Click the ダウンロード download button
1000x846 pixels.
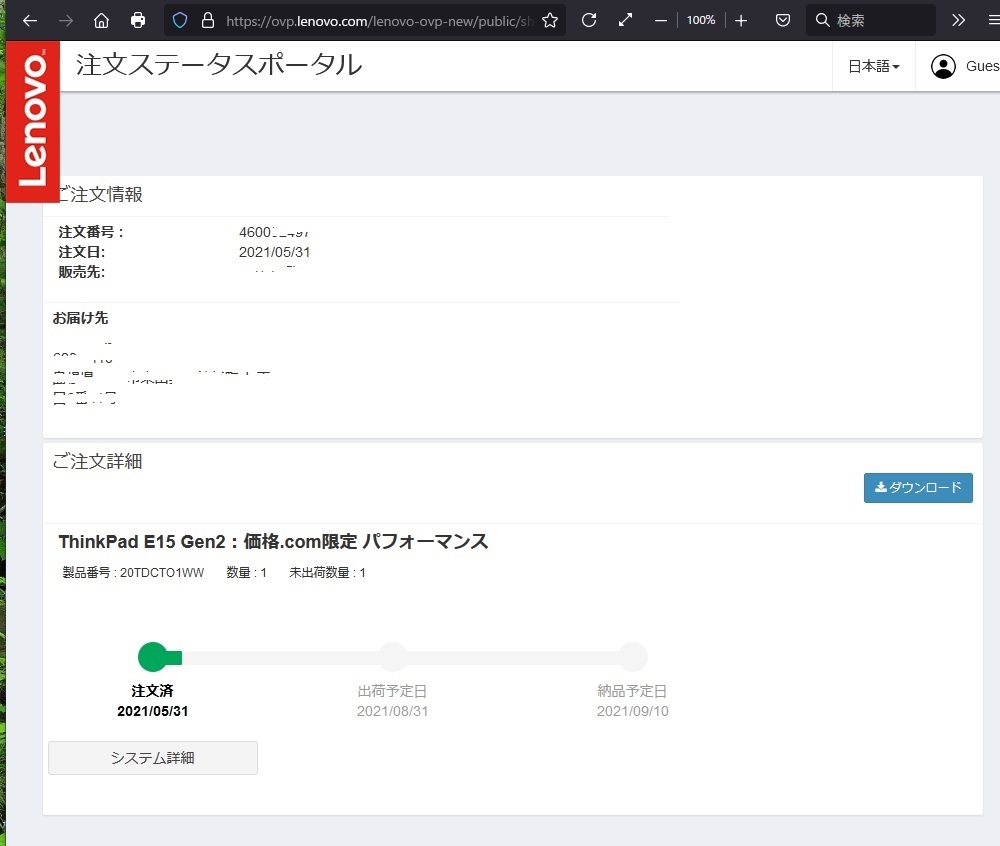point(918,488)
